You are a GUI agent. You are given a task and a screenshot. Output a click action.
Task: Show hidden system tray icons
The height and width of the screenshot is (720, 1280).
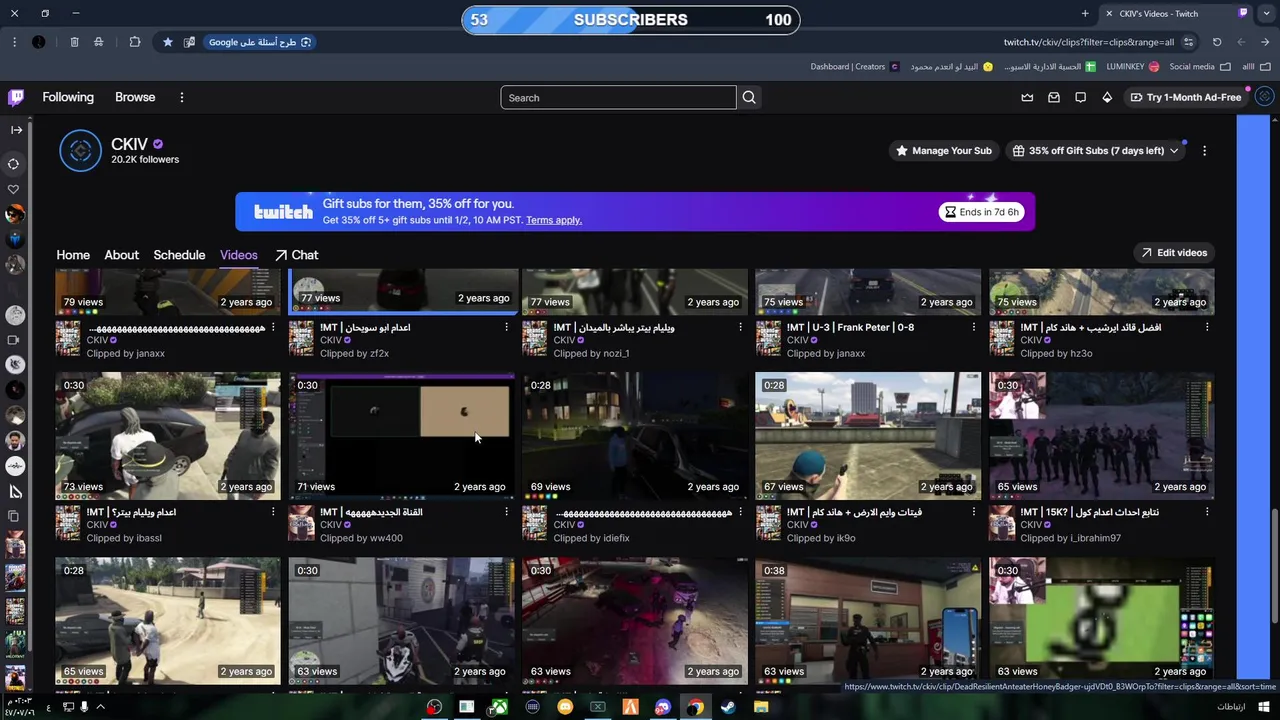(100, 707)
